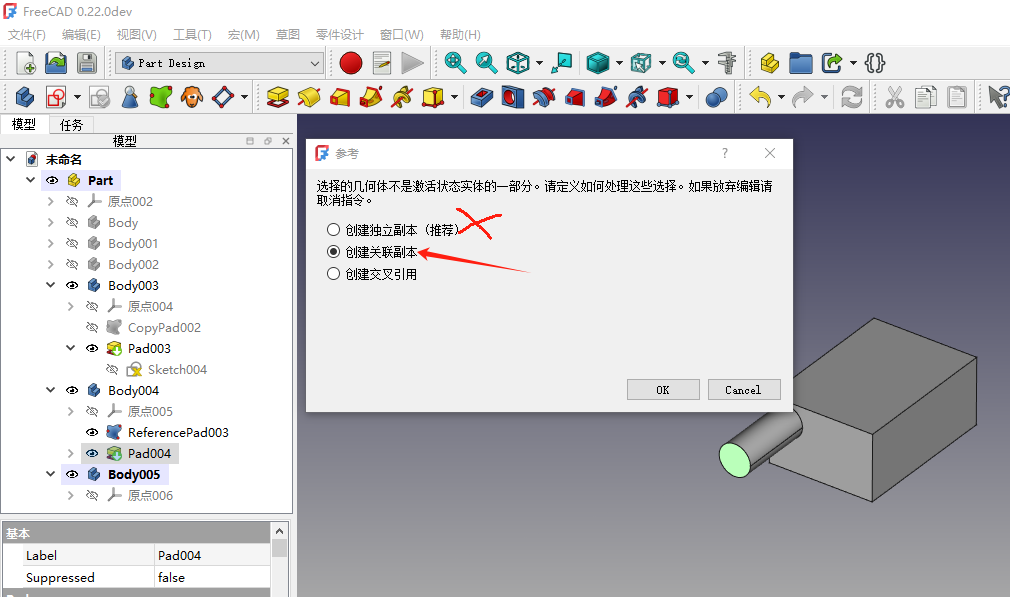Toggle visibility eye of Body003

[72, 286]
